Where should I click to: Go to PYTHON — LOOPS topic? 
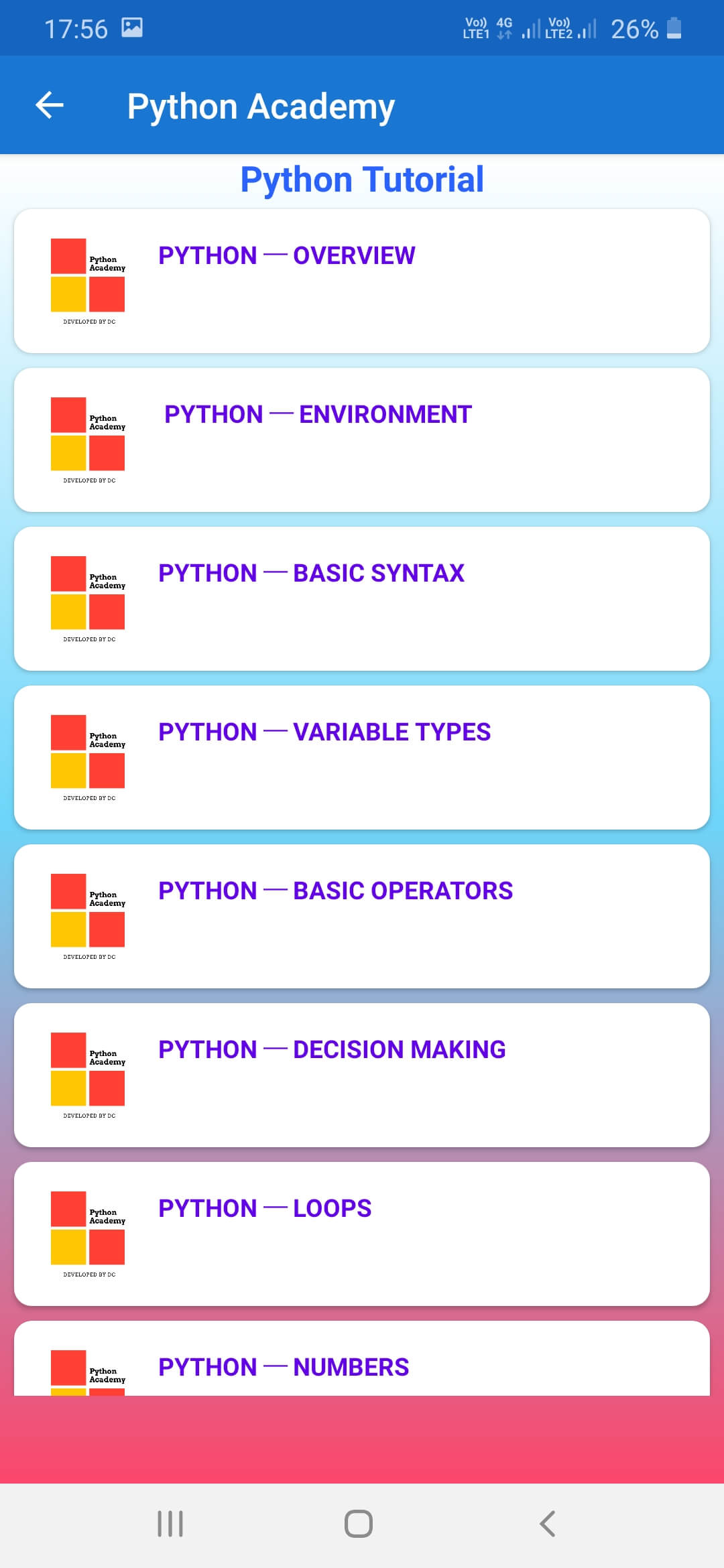click(x=265, y=1208)
